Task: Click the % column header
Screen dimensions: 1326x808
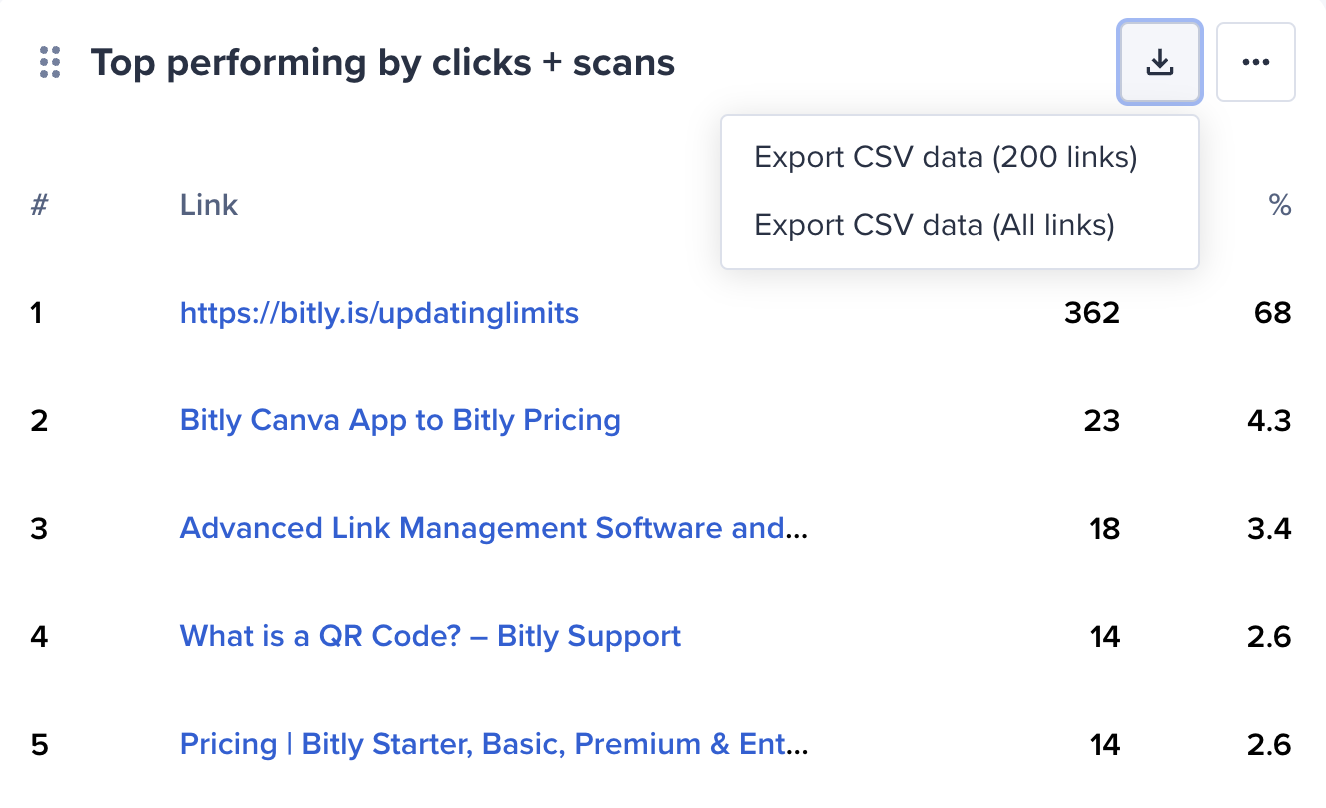Action: 1281,204
